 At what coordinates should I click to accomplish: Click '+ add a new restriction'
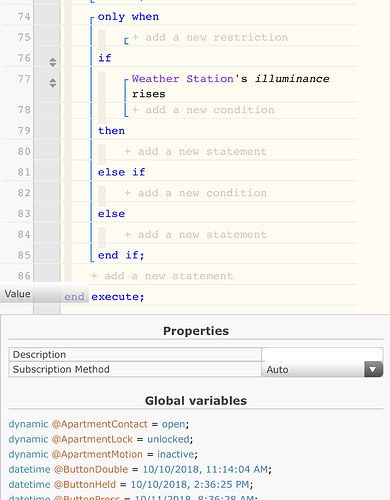(x=210, y=37)
